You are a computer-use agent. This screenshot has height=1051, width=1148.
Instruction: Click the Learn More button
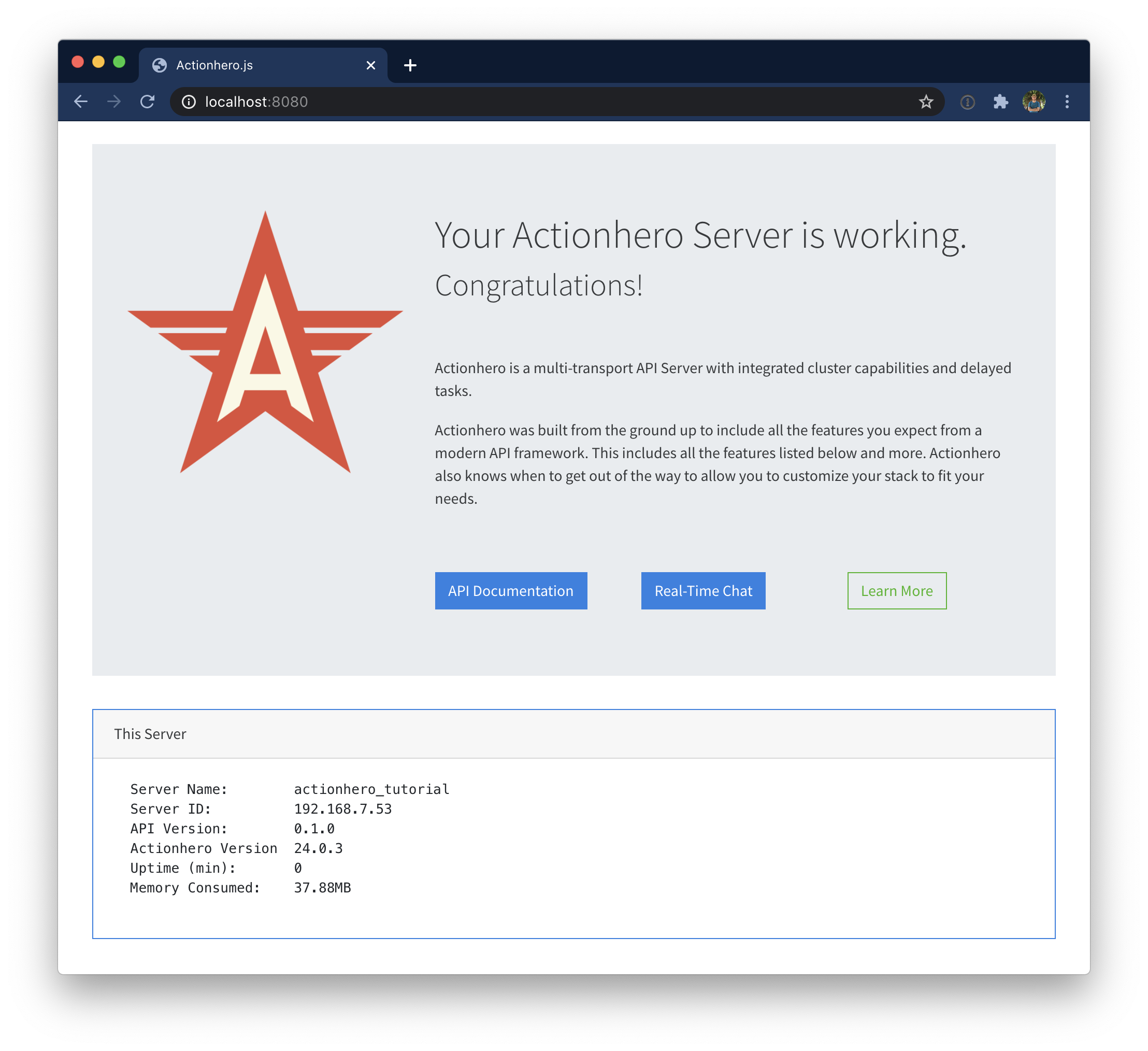point(897,591)
